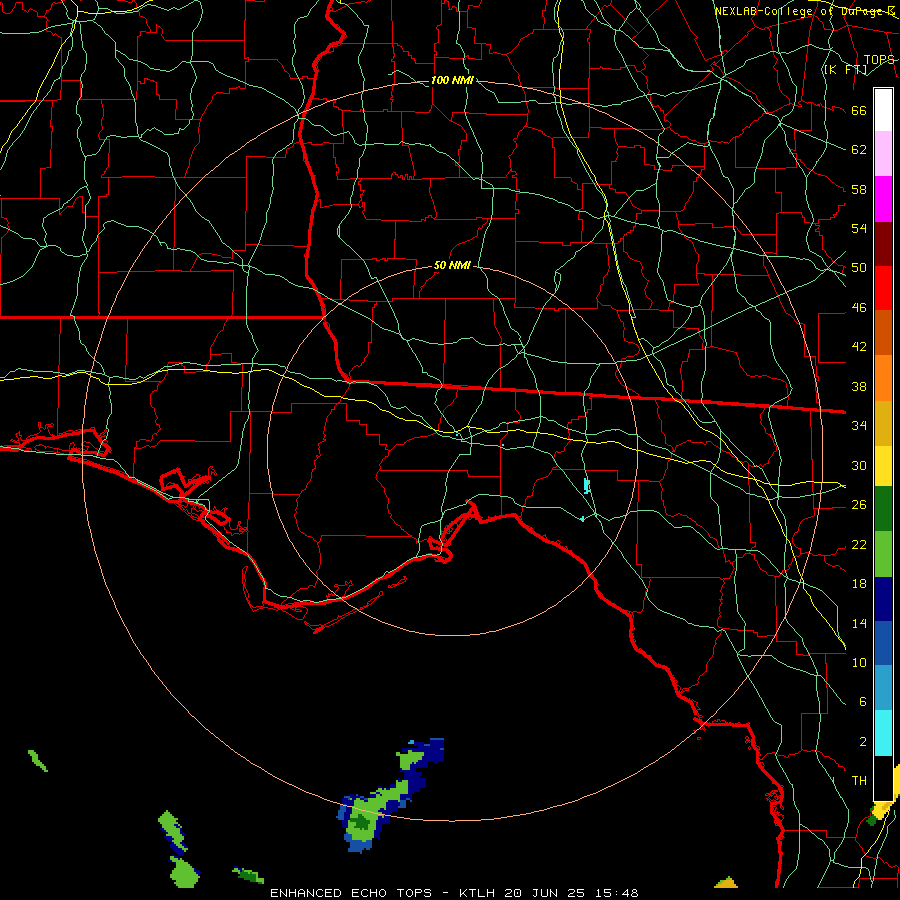
Task: Click the gold triangle echo at the bottom edge
Action: pos(726,882)
